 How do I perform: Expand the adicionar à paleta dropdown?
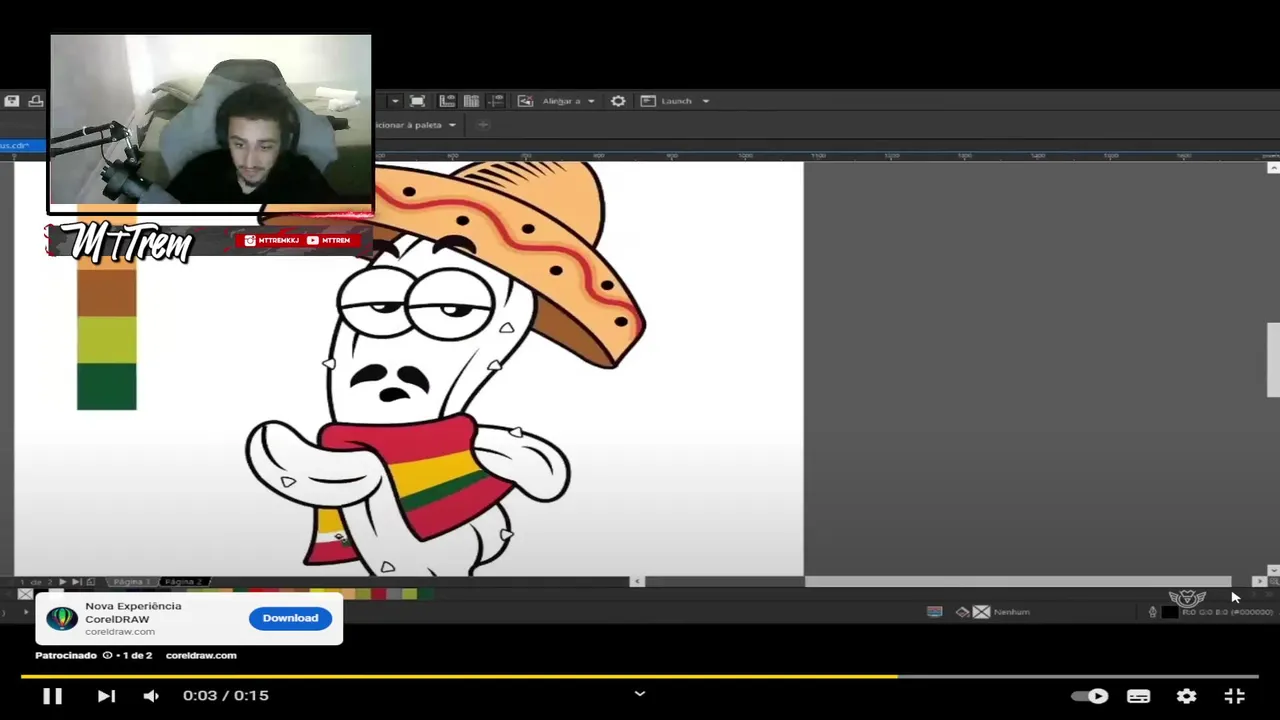pyautogui.click(x=452, y=125)
